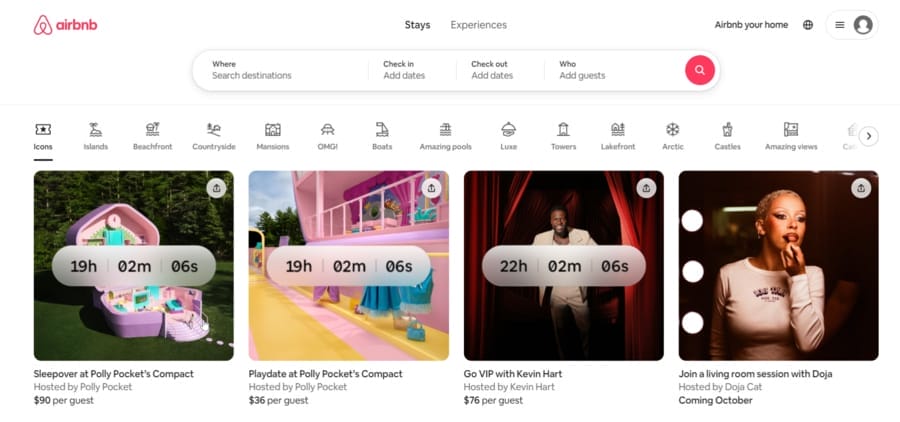This screenshot has width=900, height=422.
Task: Share the Sleepover at Polly Pocket's listing
Action: (216, 188)
